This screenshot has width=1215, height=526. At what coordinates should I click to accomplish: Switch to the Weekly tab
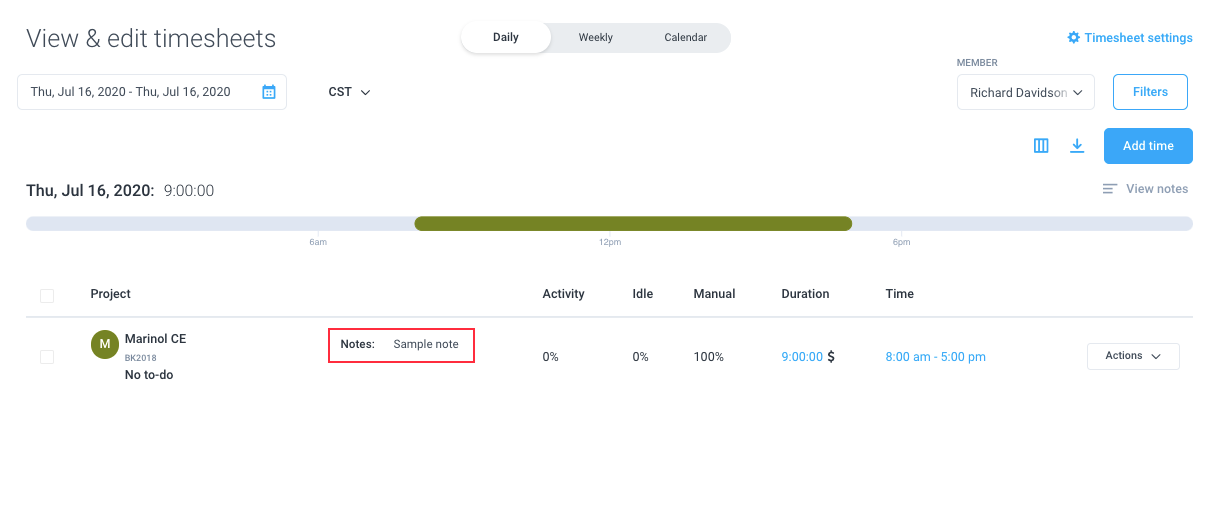[596, 38]
